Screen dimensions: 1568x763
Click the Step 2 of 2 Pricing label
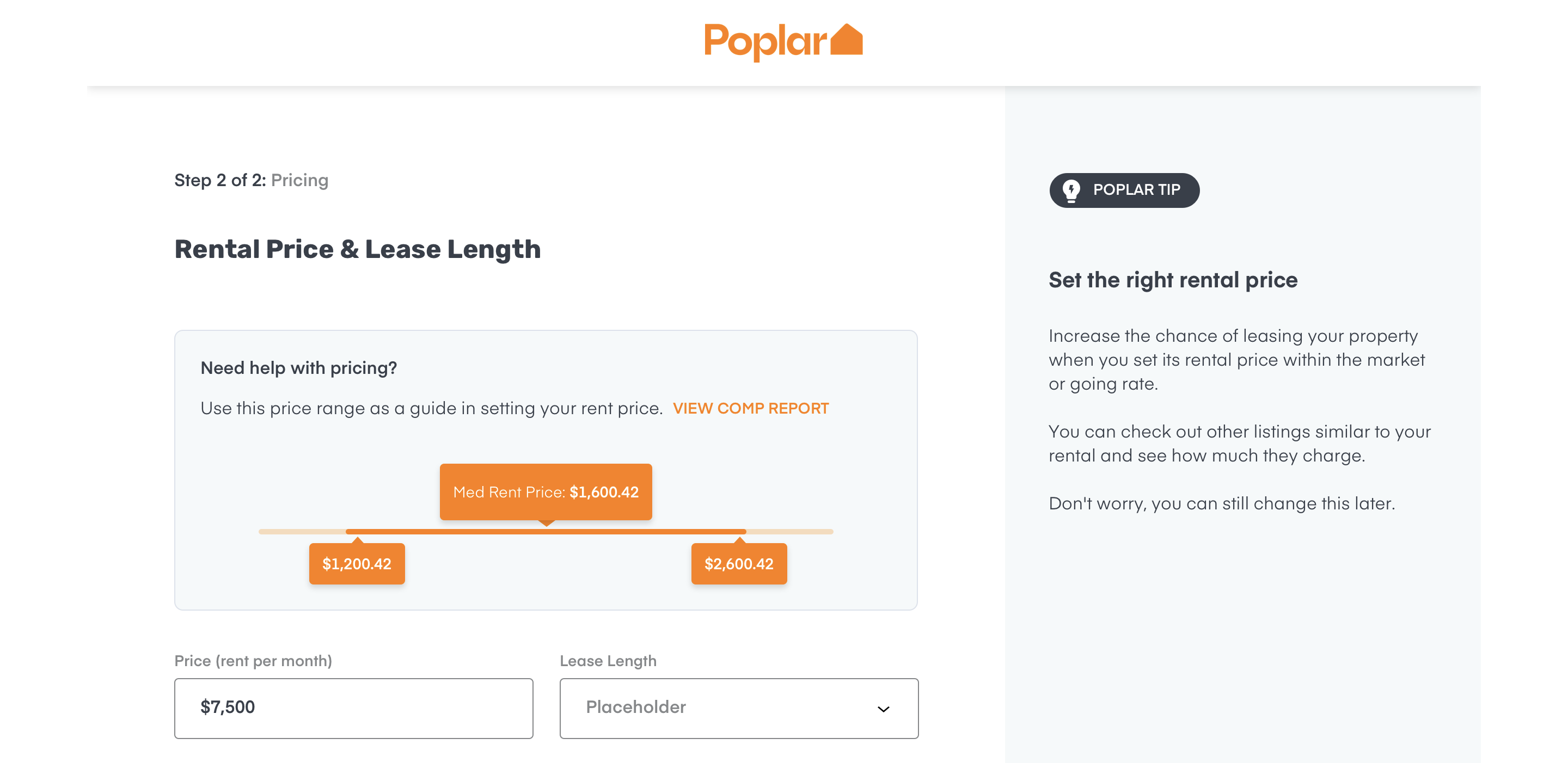[x=252, y=181]
